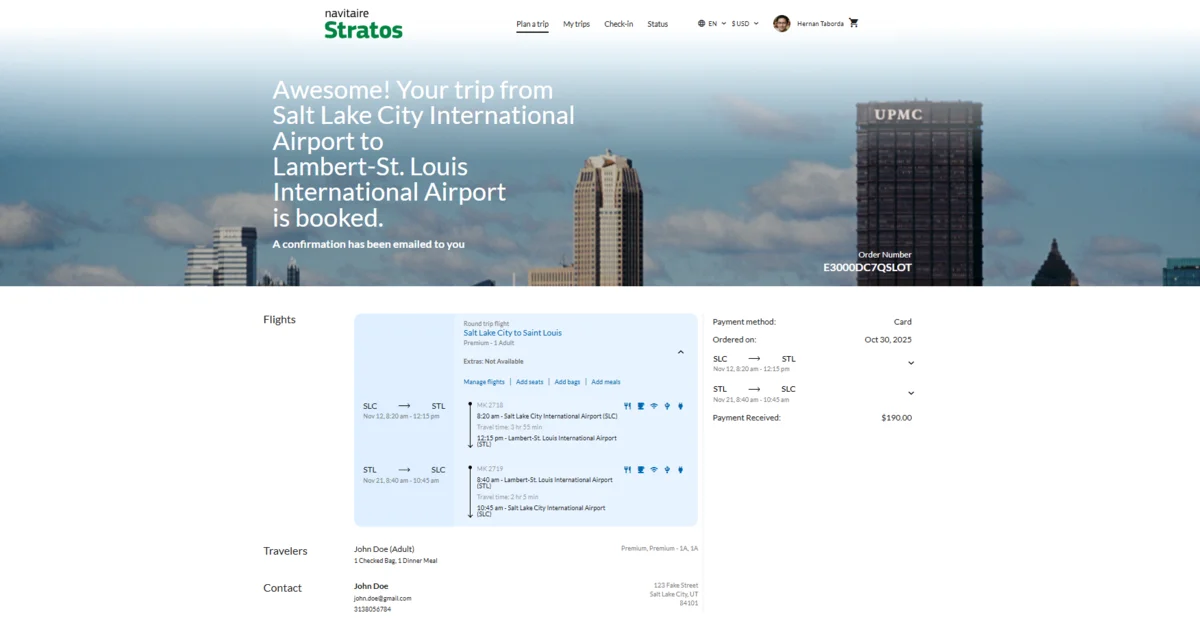1200x630 pixels.
Task: Expand STL to SLC payment details
Action: (910, 393)
